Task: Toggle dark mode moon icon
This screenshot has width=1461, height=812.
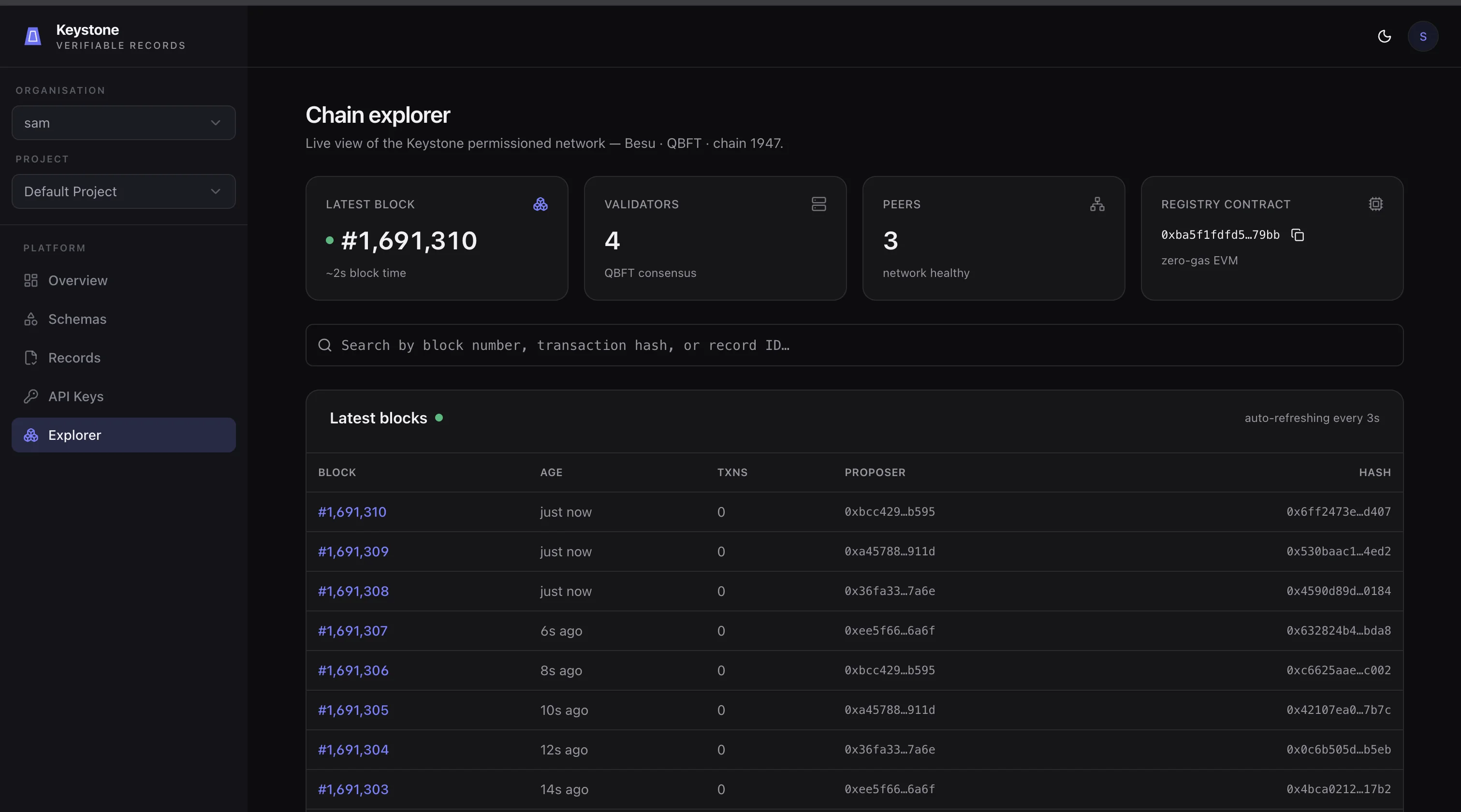Action: click(x=1385, y=37)
